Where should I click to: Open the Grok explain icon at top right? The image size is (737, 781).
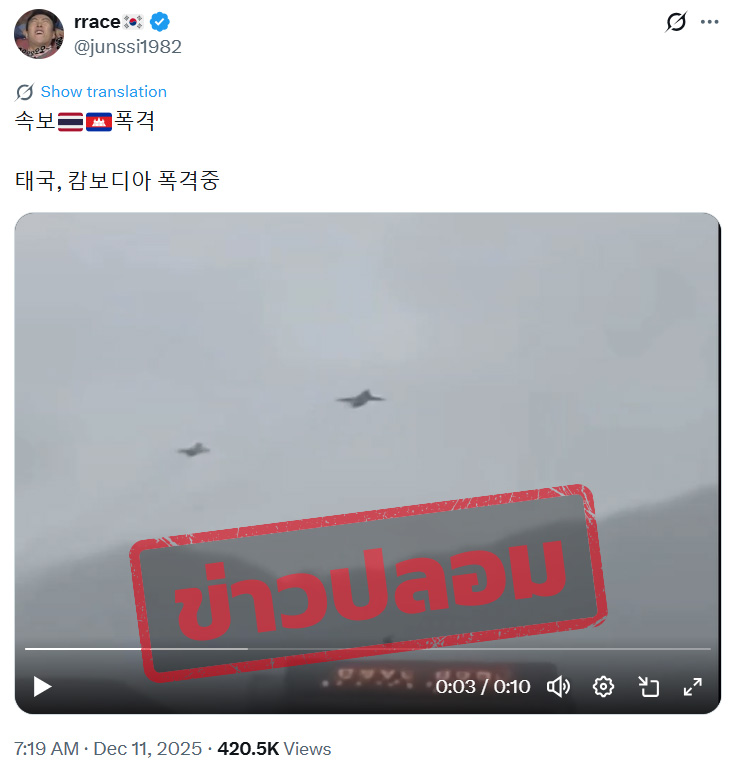pos(675,22)
